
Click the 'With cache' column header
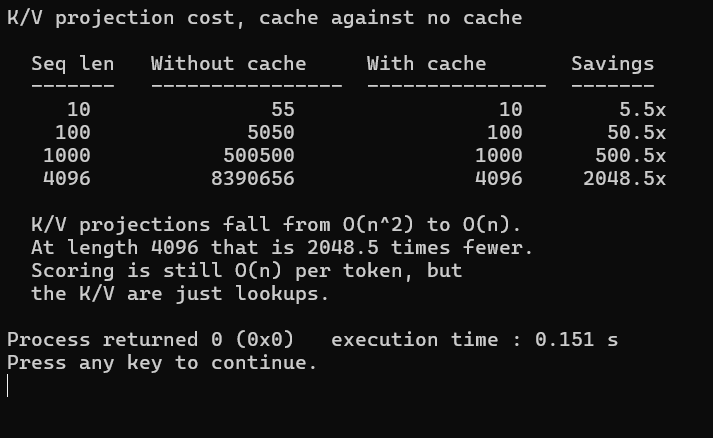click(427, 64)
